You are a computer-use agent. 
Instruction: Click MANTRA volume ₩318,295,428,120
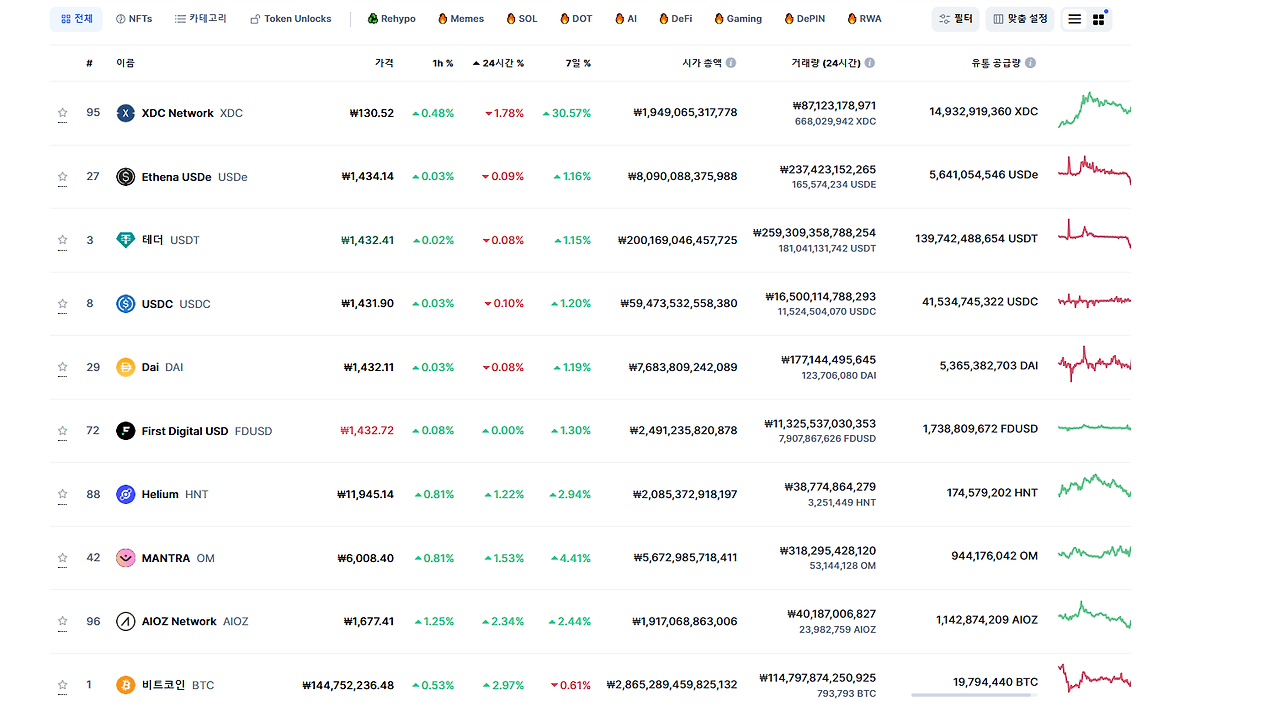tap(828, 550)
